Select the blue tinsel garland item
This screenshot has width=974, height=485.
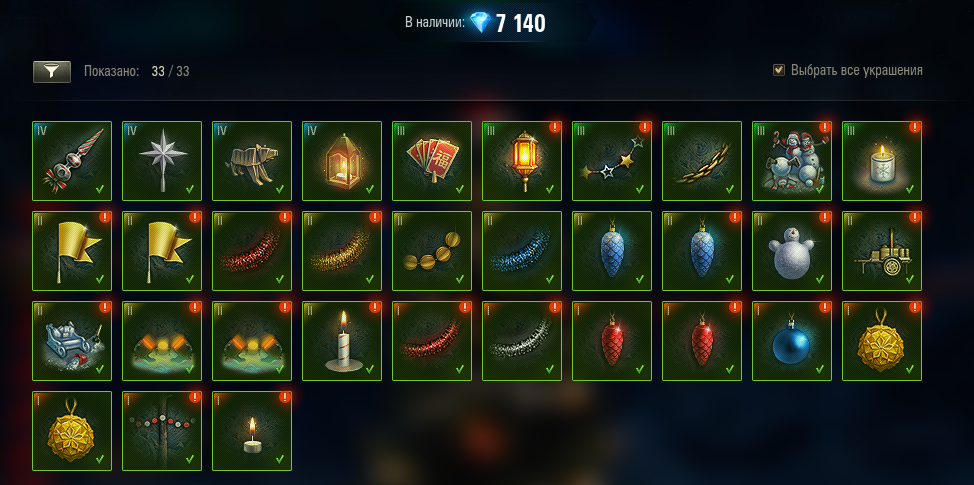(x=522, y=251)
